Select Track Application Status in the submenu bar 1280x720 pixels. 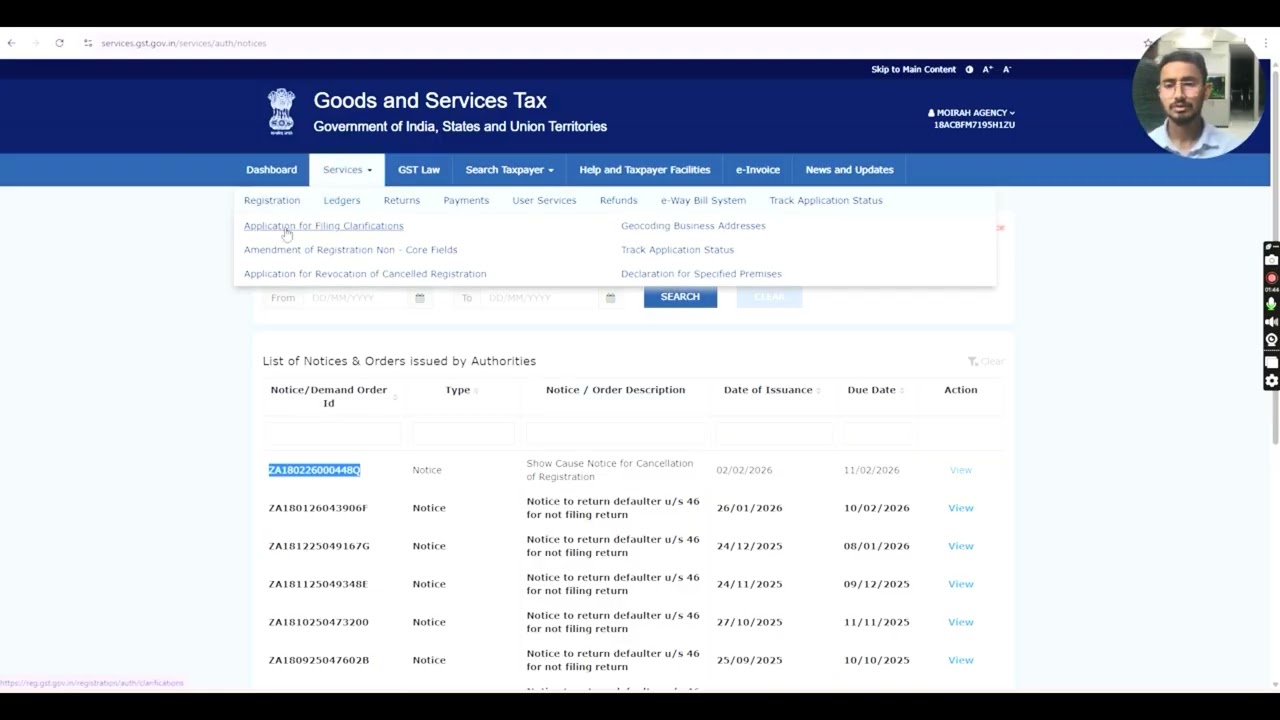[826, 201]
